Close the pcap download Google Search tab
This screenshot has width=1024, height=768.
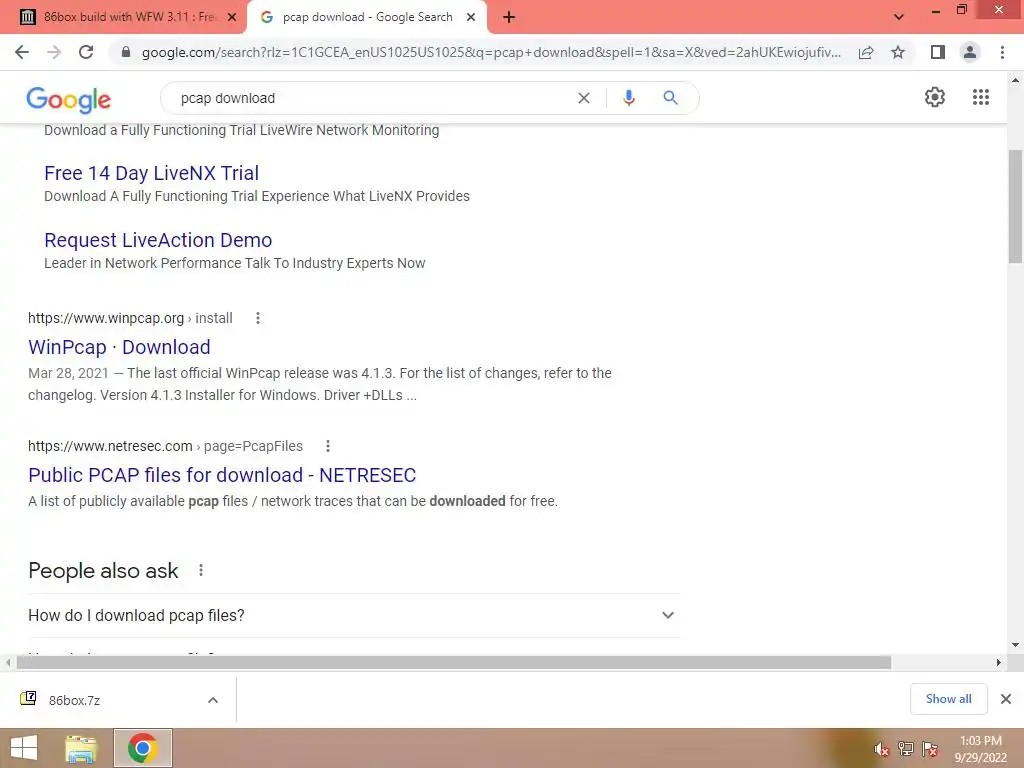pyautogui.click(x=471, y=17)
